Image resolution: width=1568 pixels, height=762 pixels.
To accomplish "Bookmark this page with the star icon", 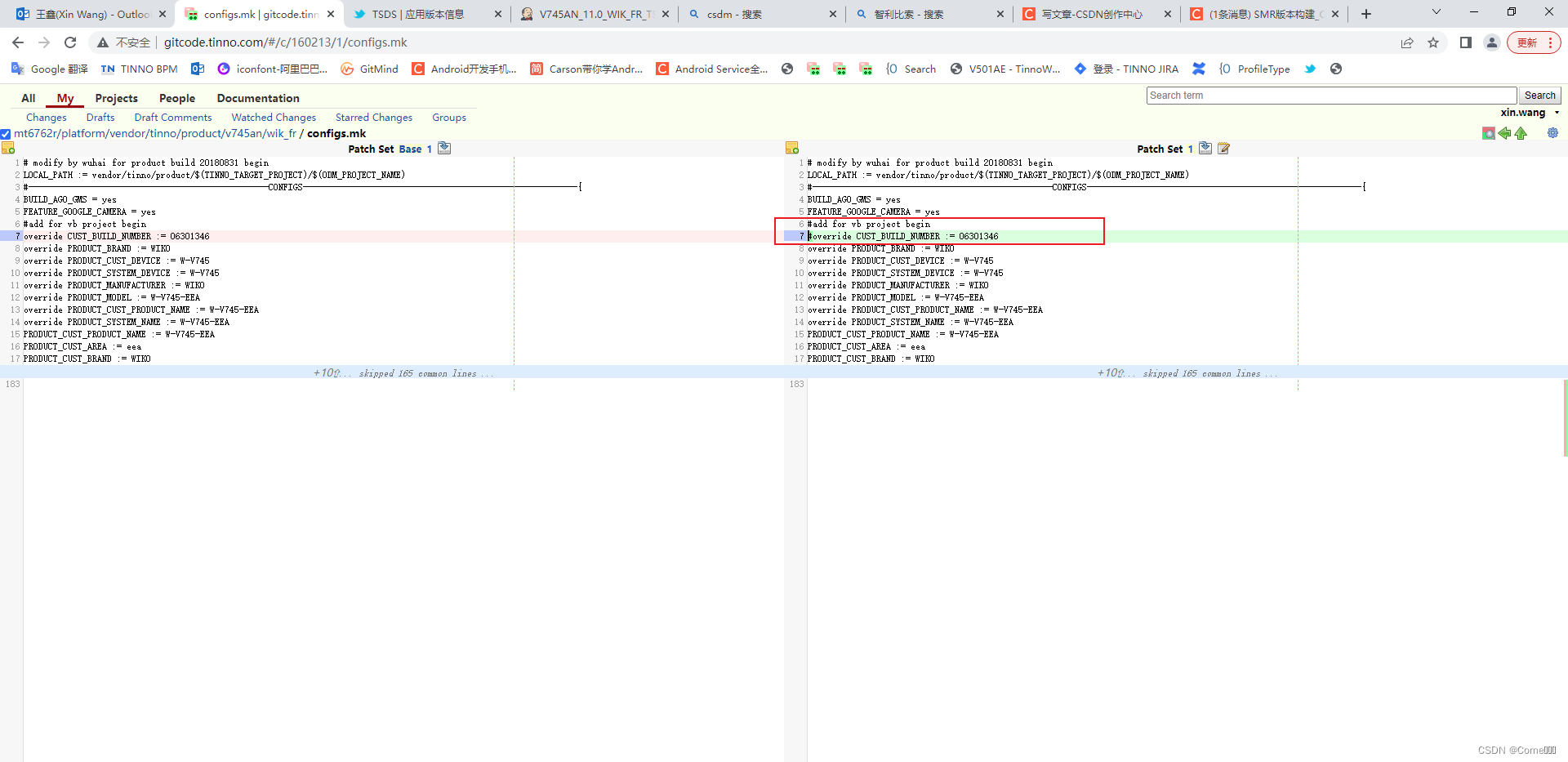I will (1433, 42).
